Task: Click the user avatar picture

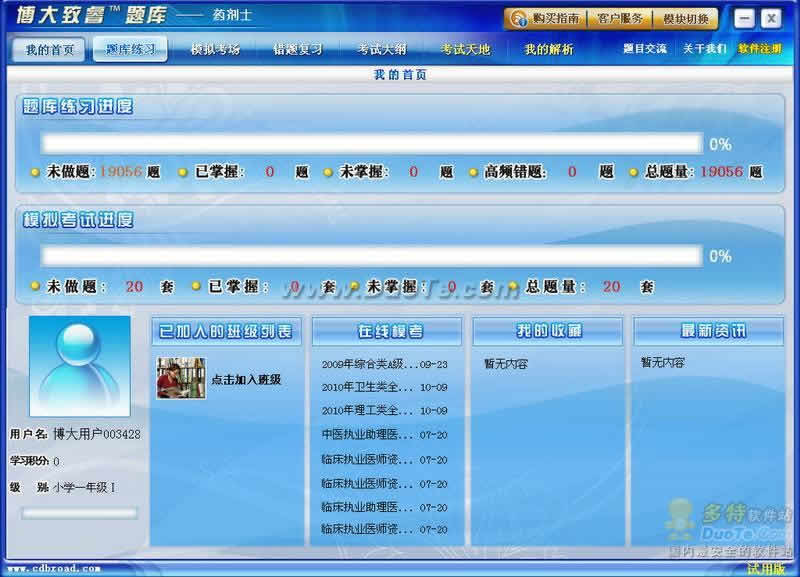Action: pos(80,366)
